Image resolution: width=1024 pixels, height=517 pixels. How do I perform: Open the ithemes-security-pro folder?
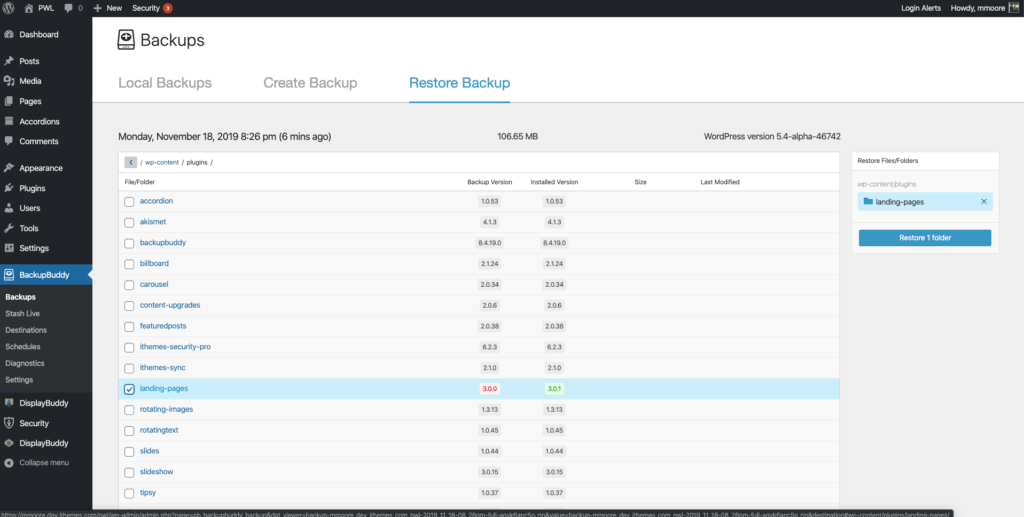coord(175,347)
